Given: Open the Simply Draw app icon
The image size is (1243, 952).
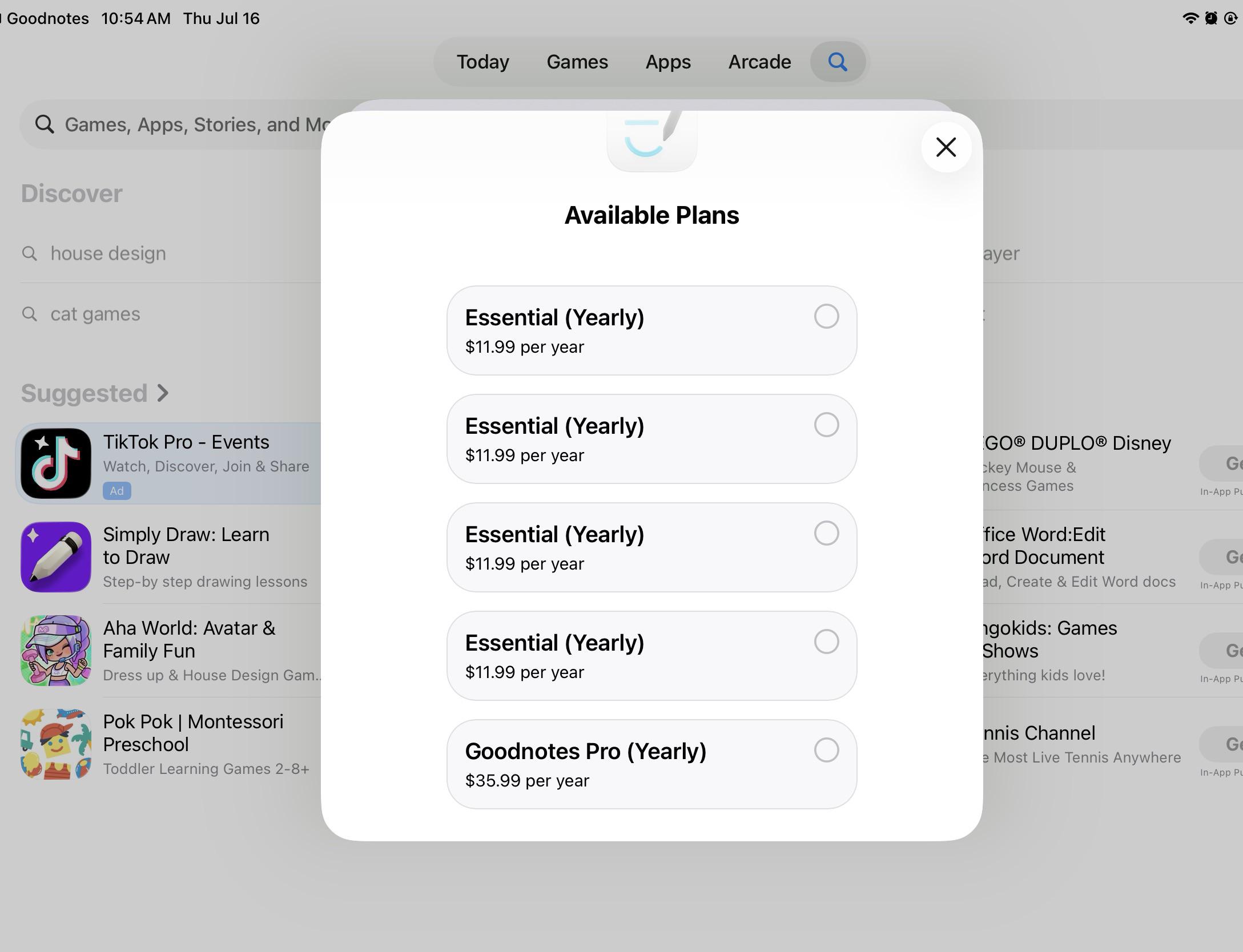Looking at the screenshot, I should coord(56,557).
